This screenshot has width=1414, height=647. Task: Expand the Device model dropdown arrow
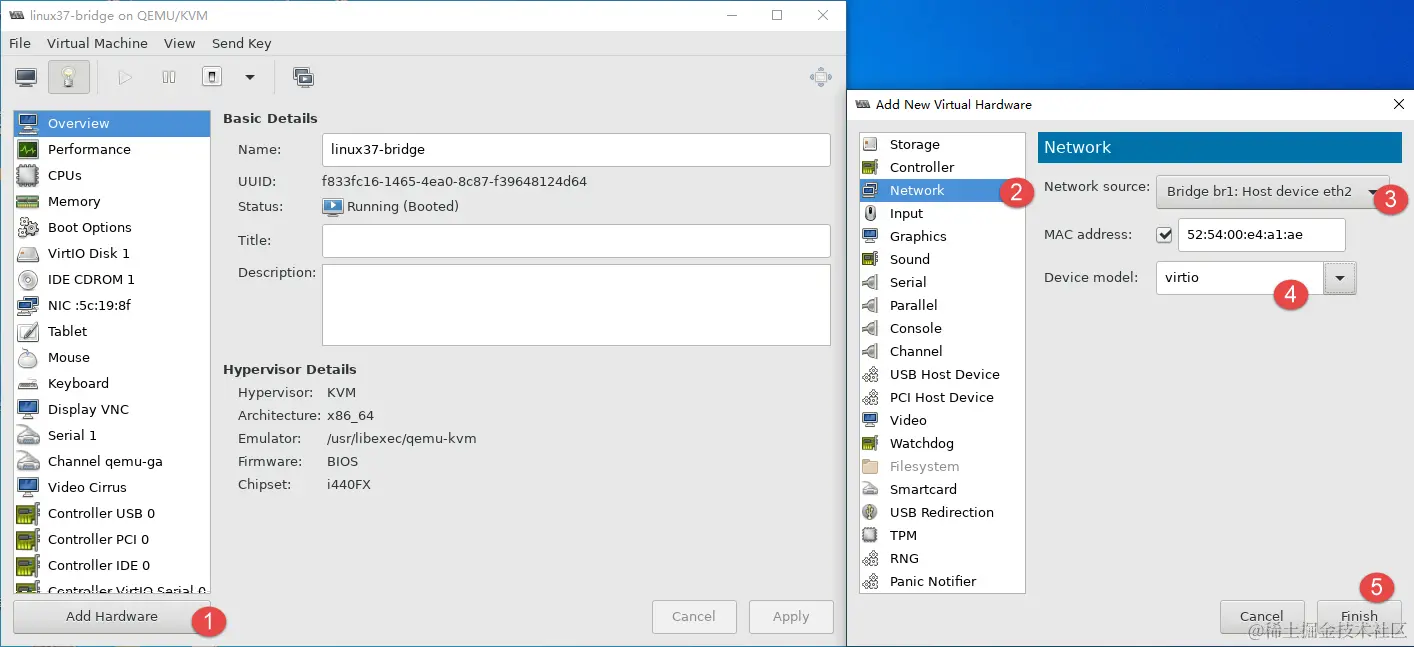click(x=1339, y=278)
